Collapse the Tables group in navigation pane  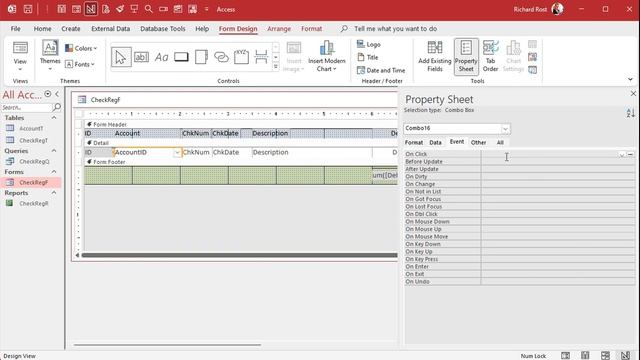tap(54, 118)
